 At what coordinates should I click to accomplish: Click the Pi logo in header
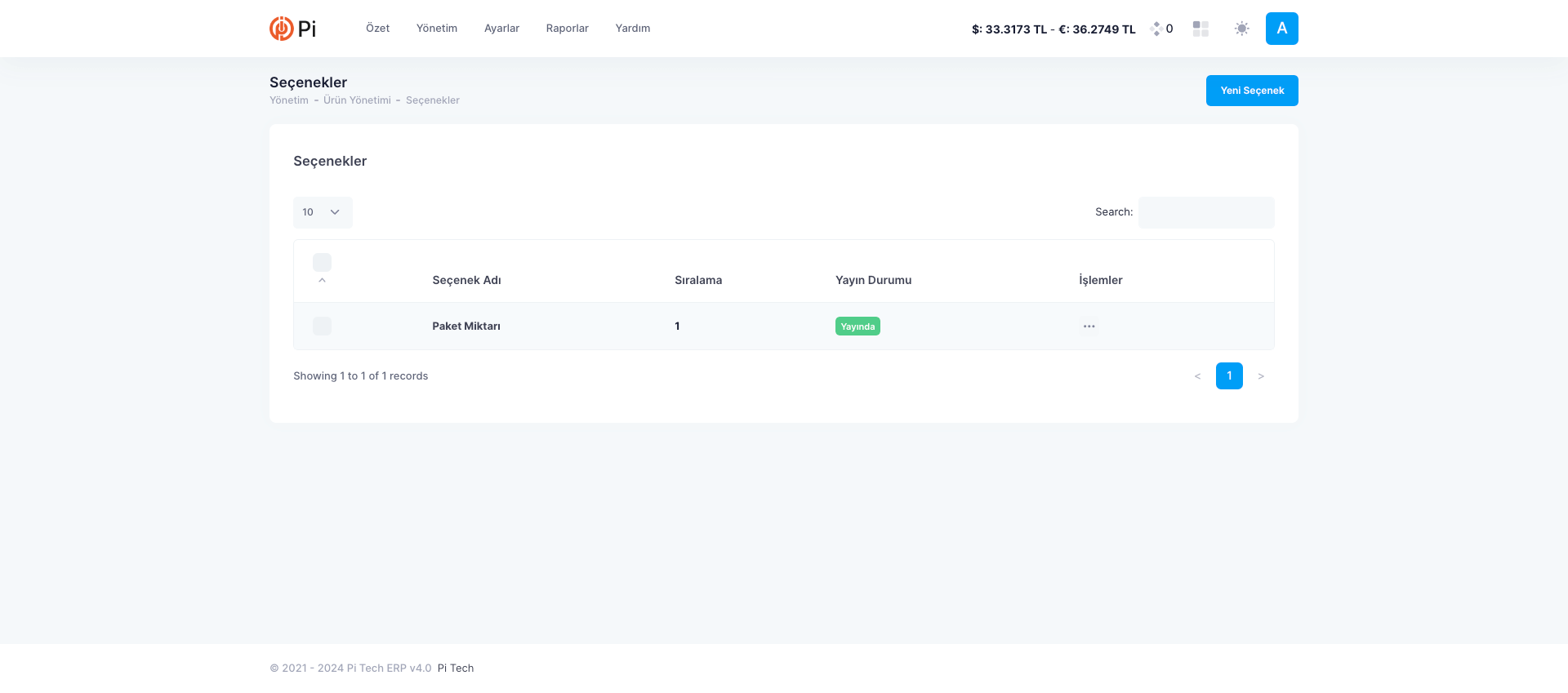tap(292, 29)
